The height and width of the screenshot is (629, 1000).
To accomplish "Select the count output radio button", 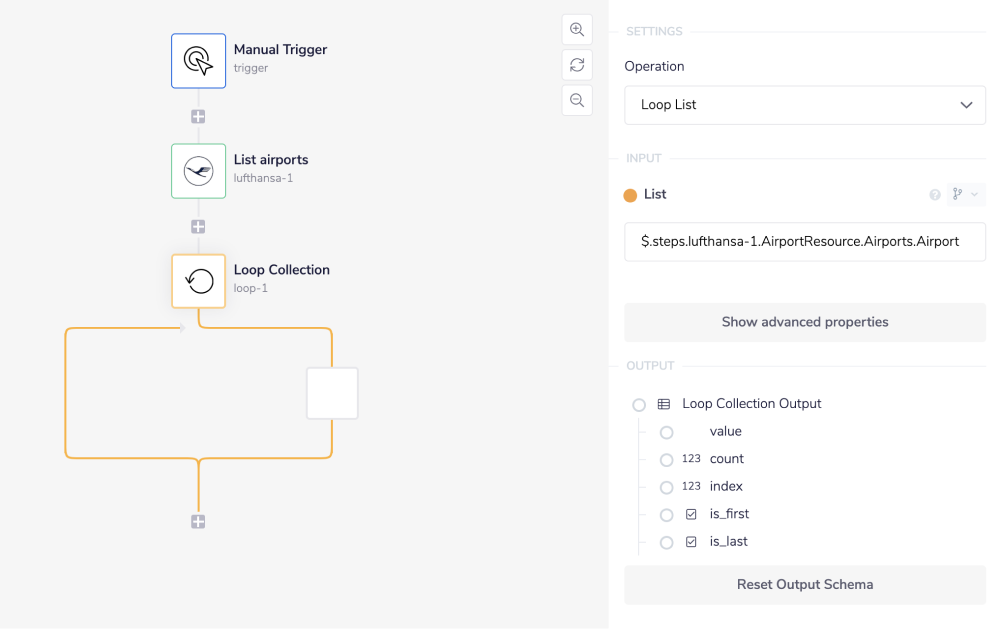I will click(667, 459).
